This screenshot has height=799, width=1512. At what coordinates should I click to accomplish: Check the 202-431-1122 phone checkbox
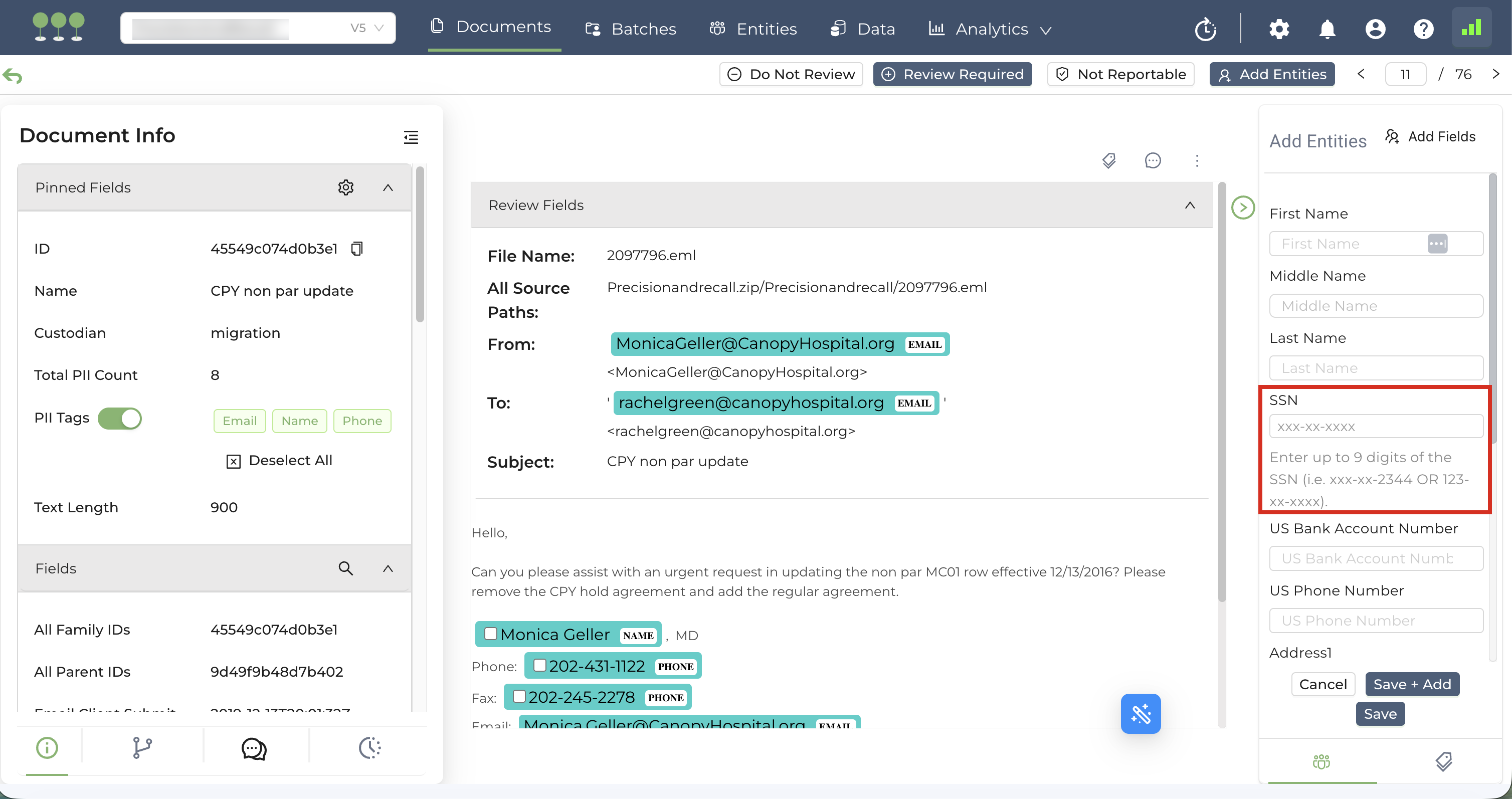(x=539, y=665)
